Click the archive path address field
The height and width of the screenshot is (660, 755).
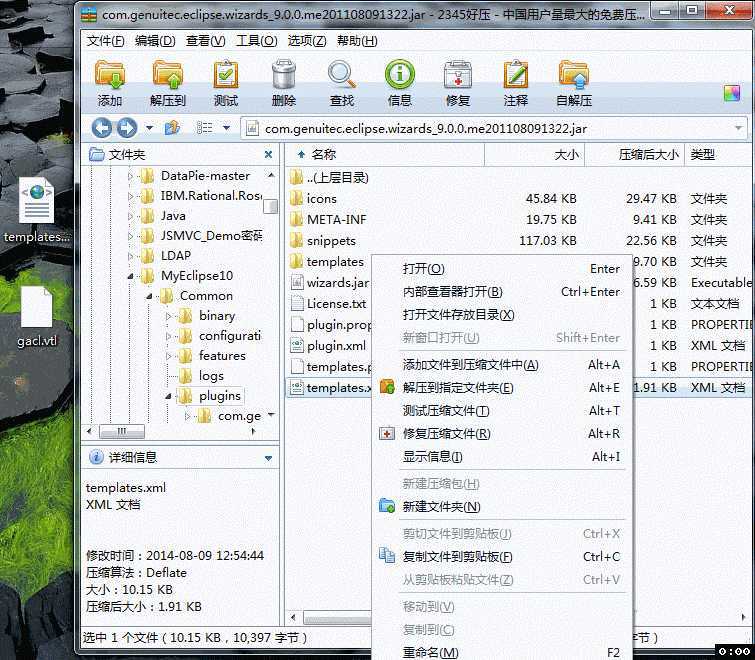tap(494, 129)
